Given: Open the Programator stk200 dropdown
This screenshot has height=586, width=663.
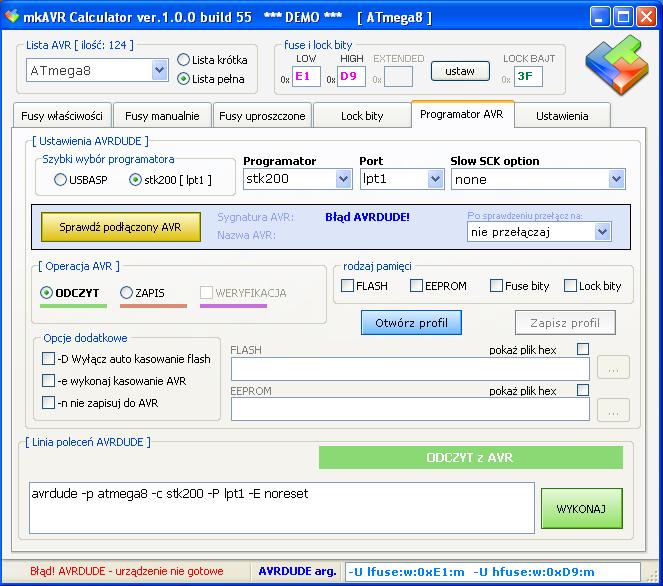Looking at the screenshot, I should click(x=343, y=179).
